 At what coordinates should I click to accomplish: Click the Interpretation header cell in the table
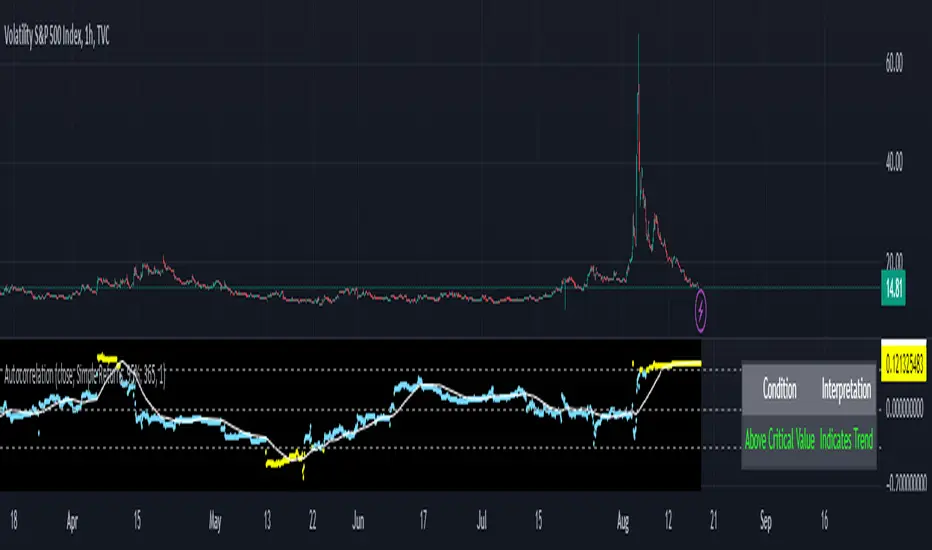pyautogui.click(x=846, y=389)
